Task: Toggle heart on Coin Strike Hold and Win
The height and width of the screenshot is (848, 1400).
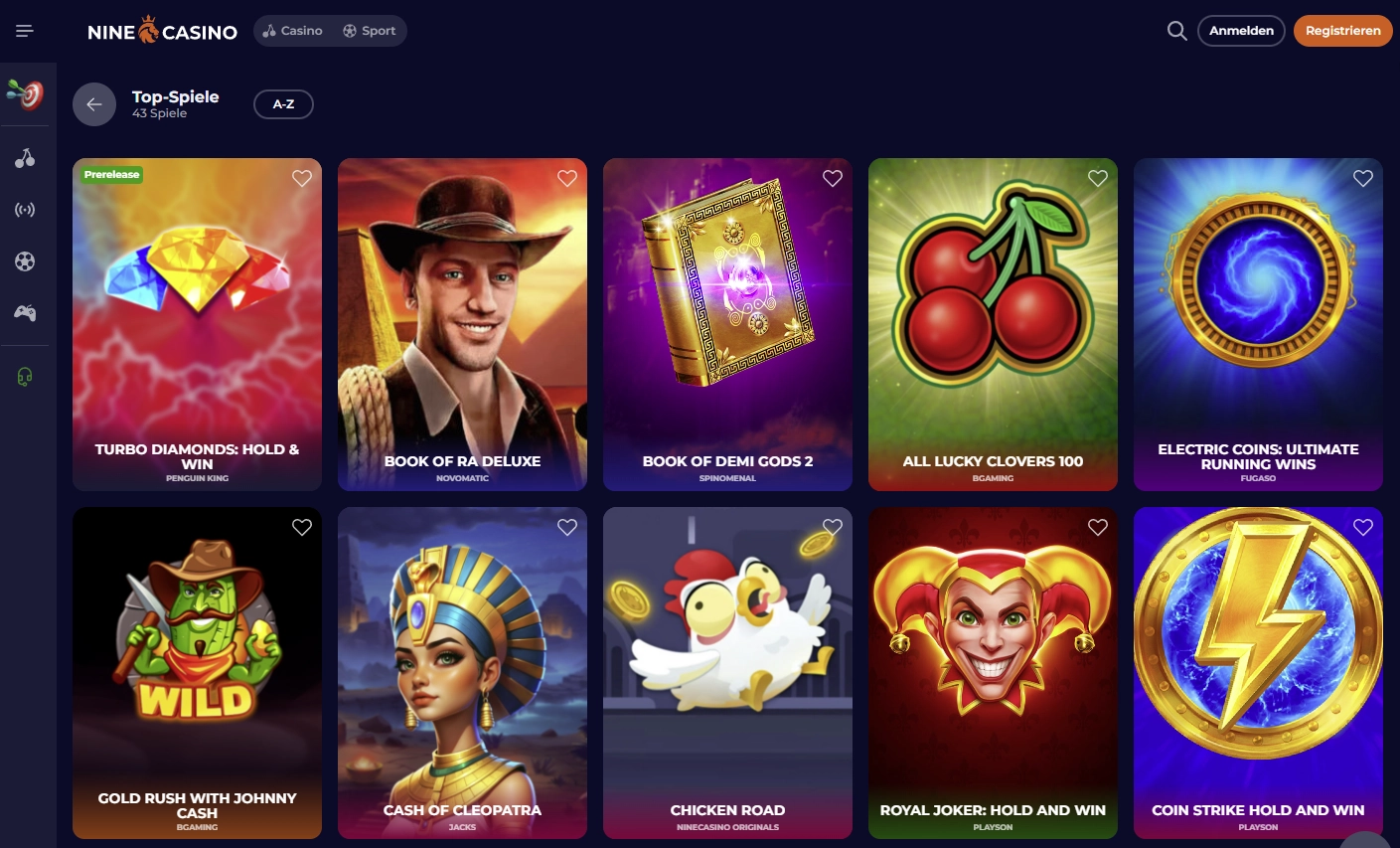Action: tap(1363, 527)
